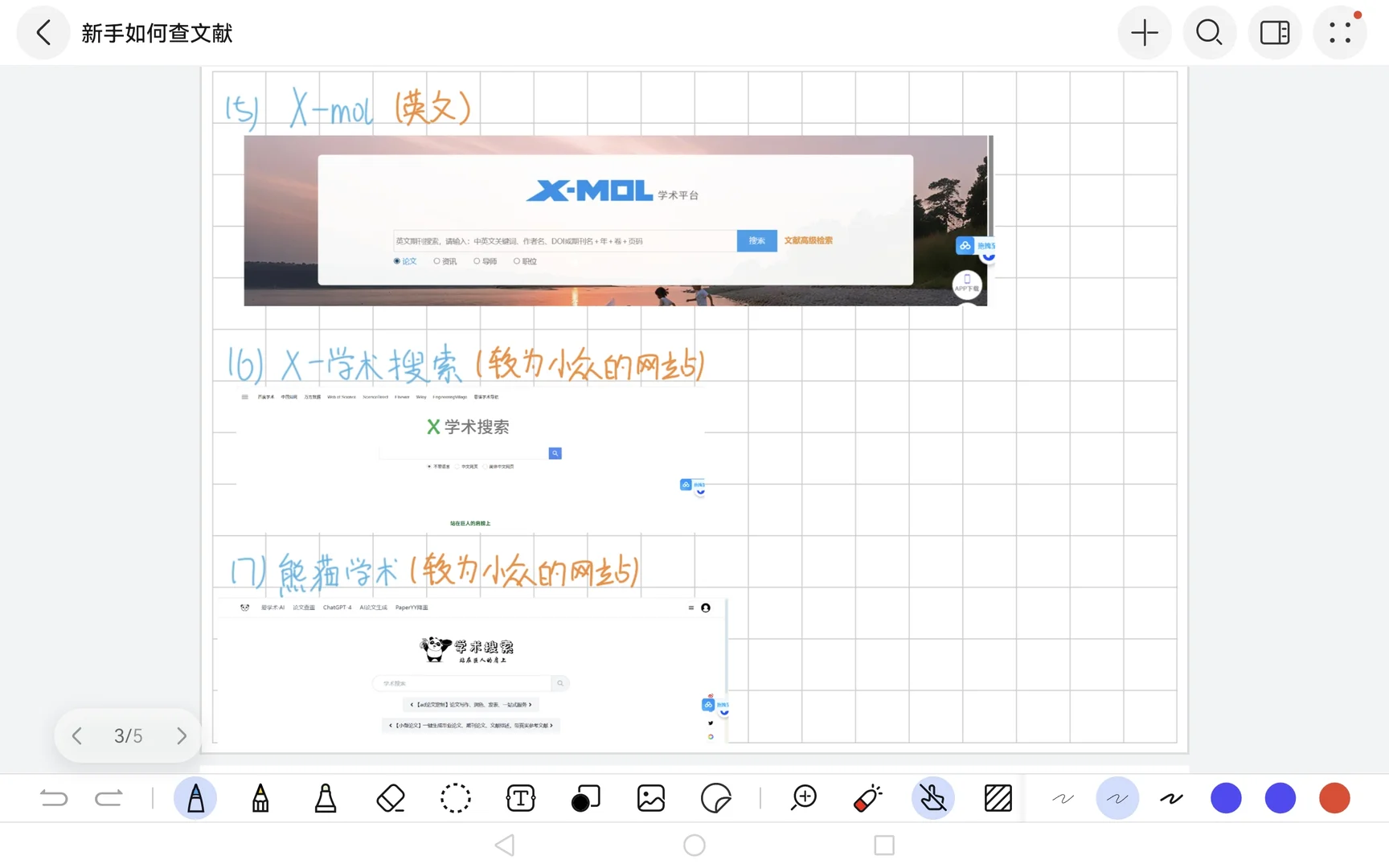Go to the previous page arrow
Viewport: 1389px width, 868px height.
[x=77, y=735]
